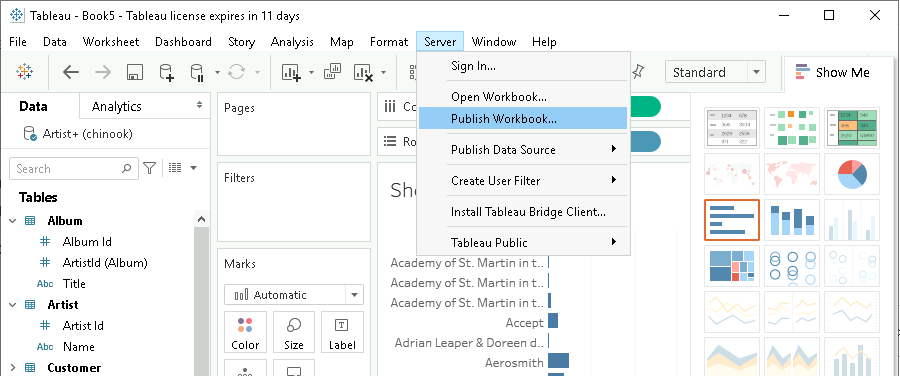The image size is (900, 376).
Task: Open the Label marks card
Action: (342, 332)
